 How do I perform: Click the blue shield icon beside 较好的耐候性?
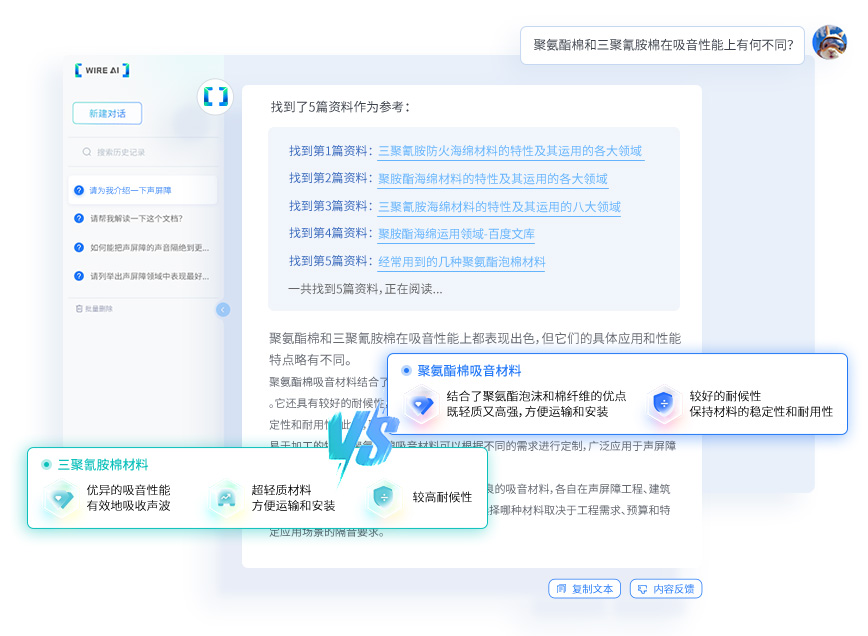[x=663, y=404]
